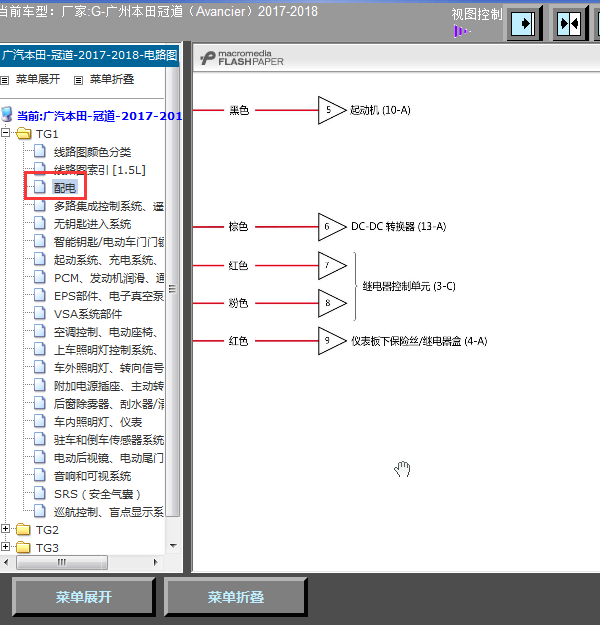This screenshot has width=600, height=626.
Task: Open 车内照明灯、仪表 tree item
Action: (x=98, y=422)
